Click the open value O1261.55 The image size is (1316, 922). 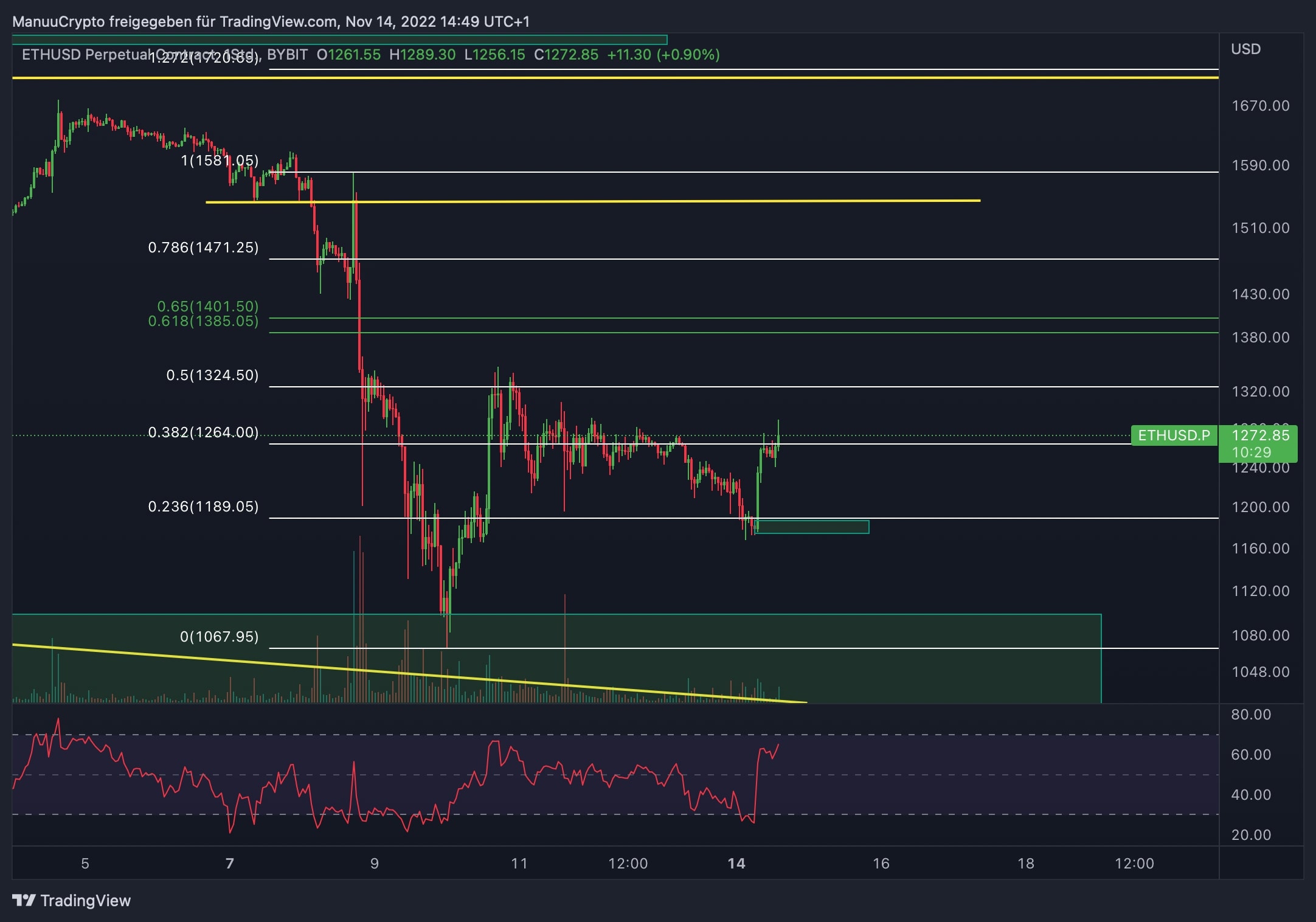point(348,55)
